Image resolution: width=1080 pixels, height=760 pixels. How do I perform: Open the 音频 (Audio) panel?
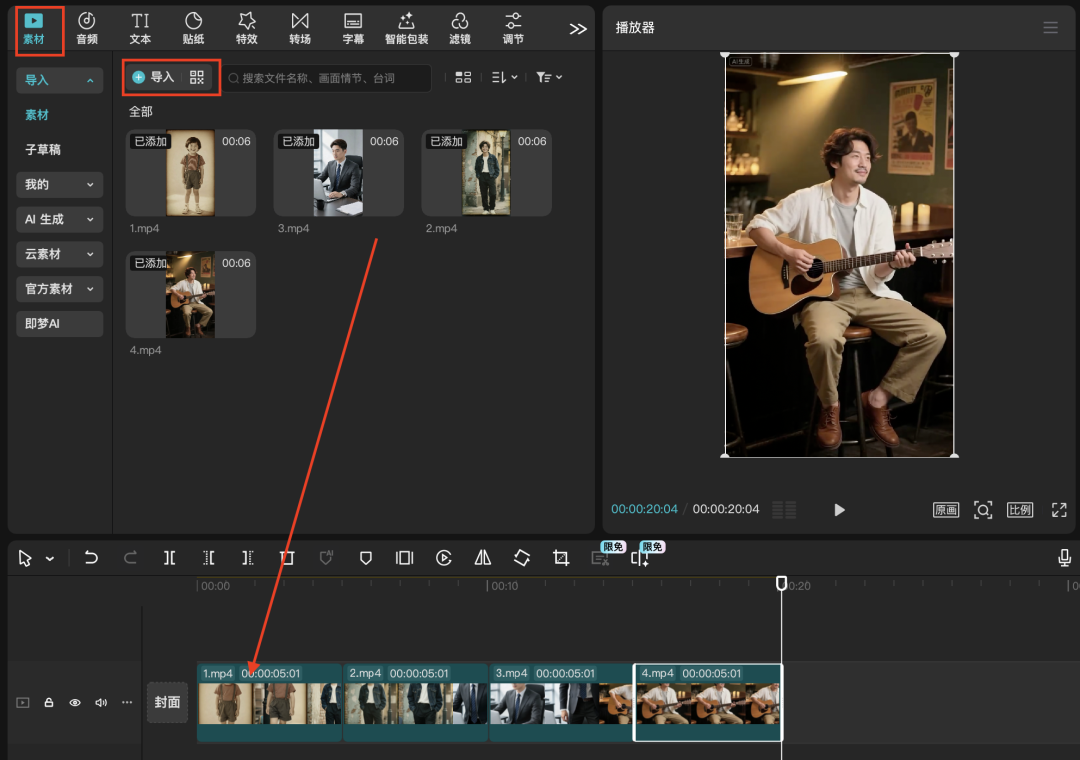click(87, 28)
